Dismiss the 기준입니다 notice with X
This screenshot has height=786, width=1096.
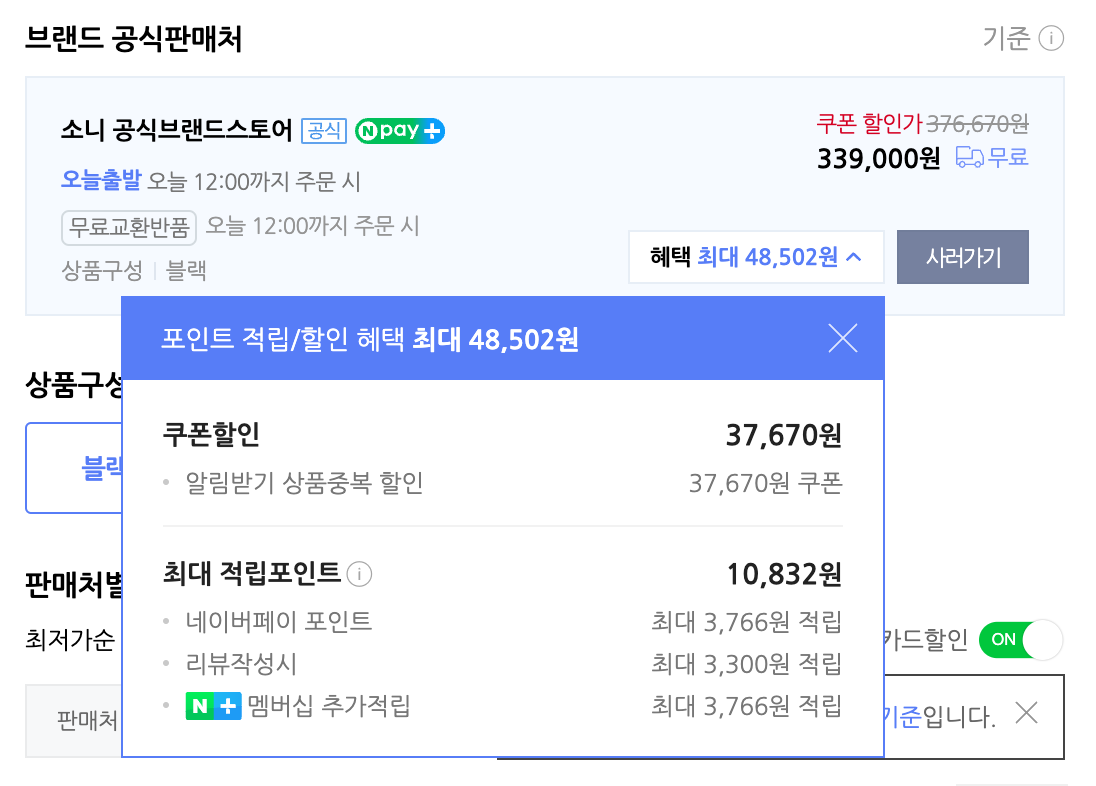(1026, 713)
